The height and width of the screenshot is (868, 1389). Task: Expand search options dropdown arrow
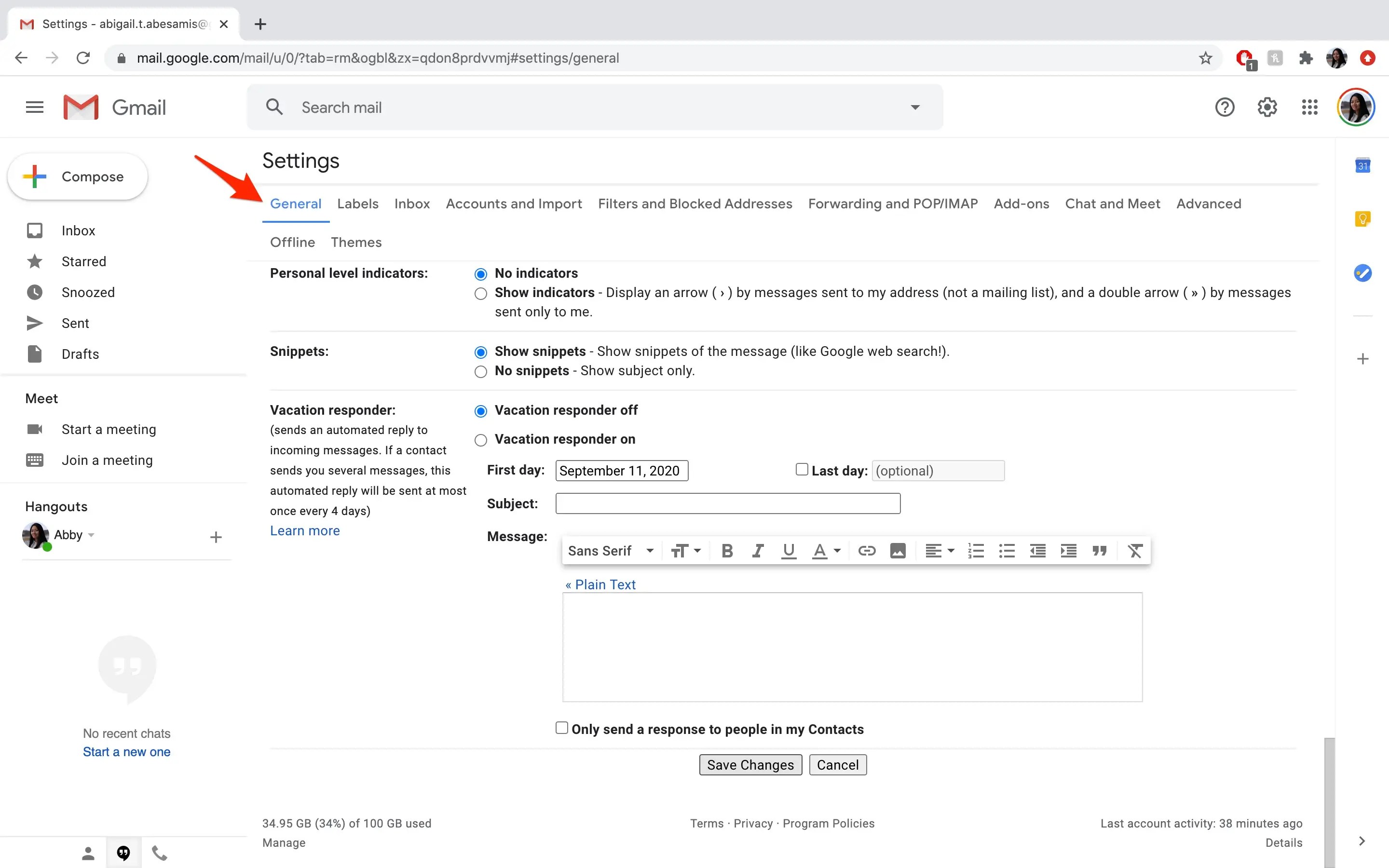(x=915, y=108)
